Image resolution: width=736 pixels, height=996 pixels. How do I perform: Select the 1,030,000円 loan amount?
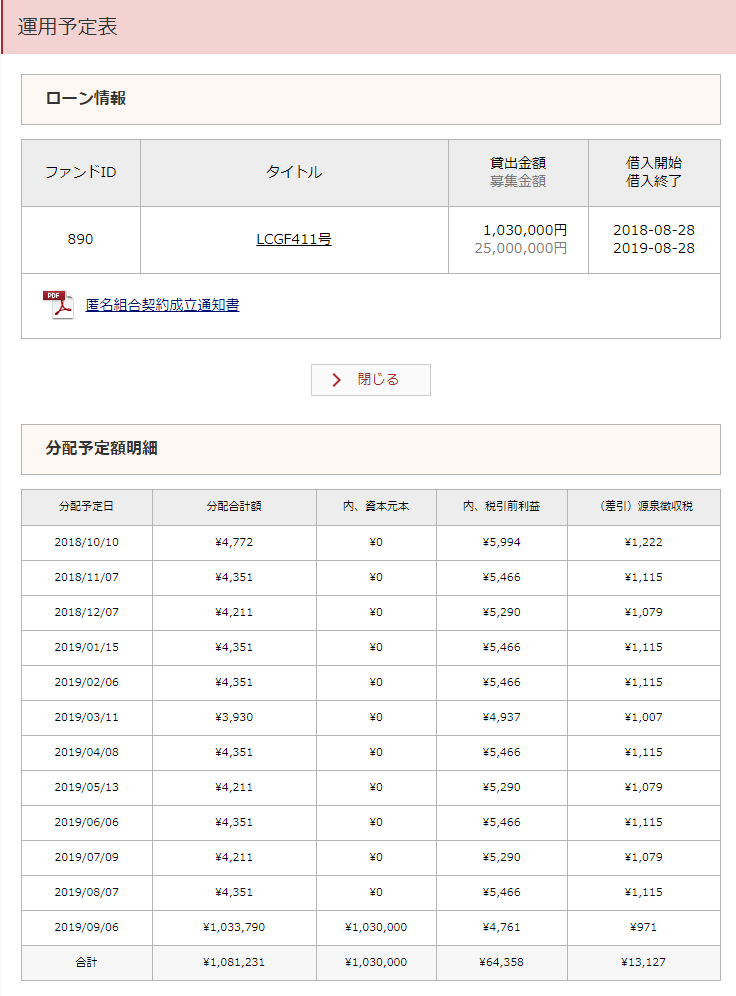pos(525,230)
